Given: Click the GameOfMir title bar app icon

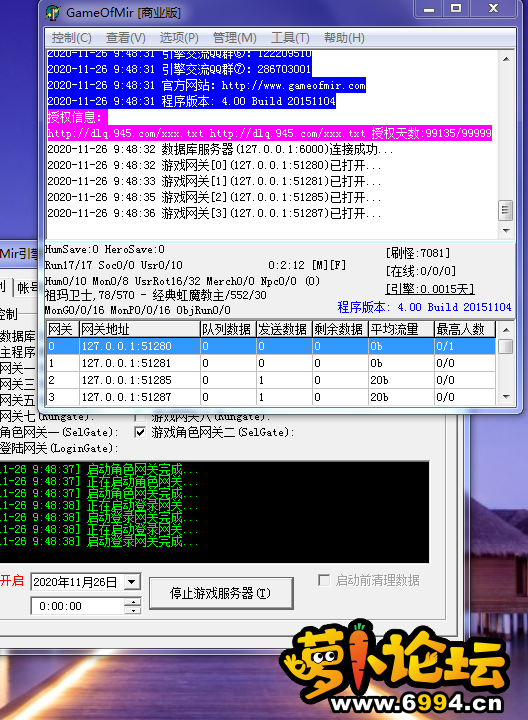Looking at the screenshot, I should click(53, 12).
